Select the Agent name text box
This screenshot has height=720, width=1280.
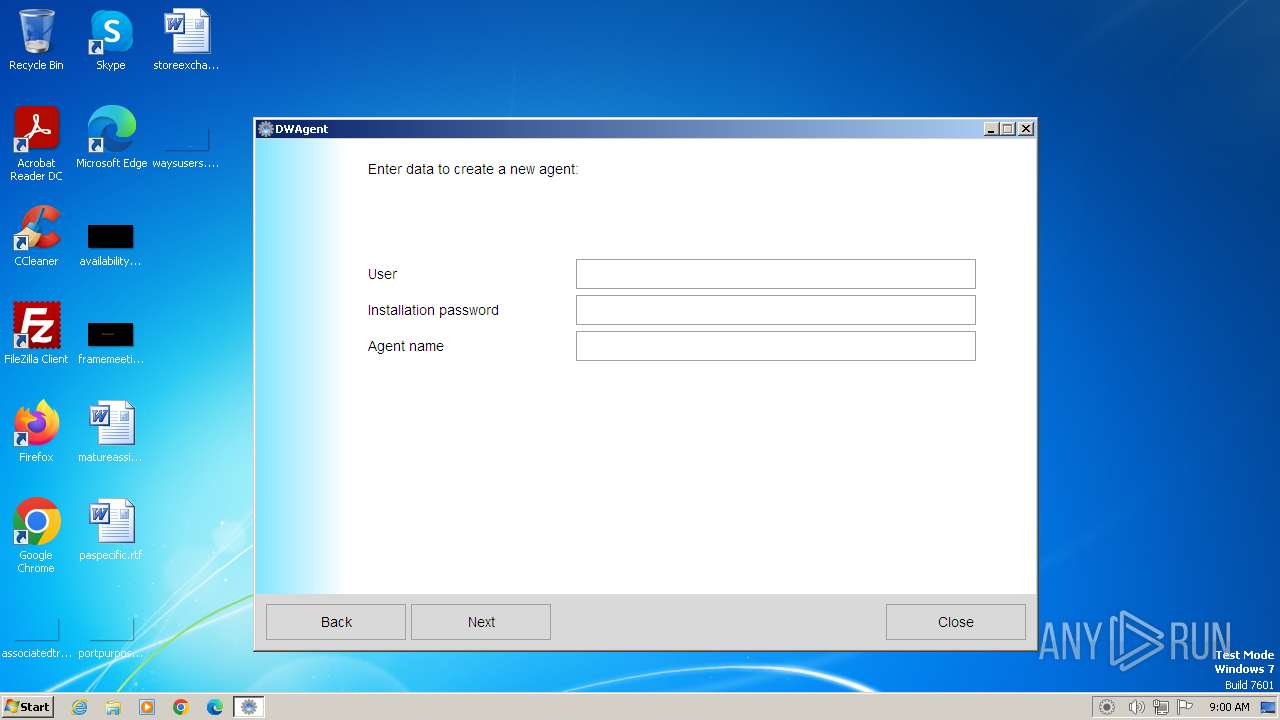coord(775,346)
